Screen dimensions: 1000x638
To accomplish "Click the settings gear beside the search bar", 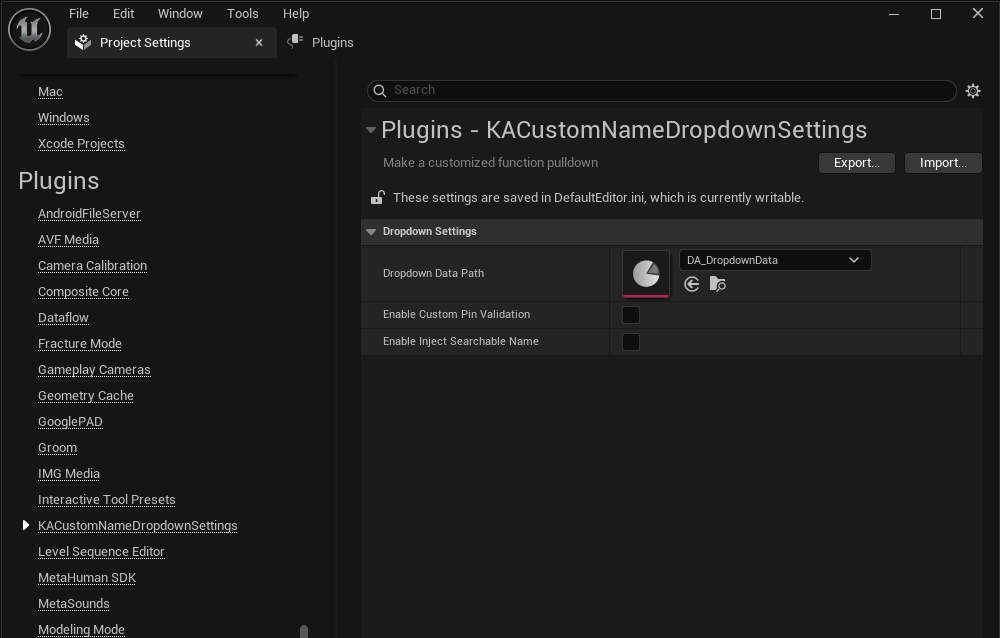I will tap(972, 91).
